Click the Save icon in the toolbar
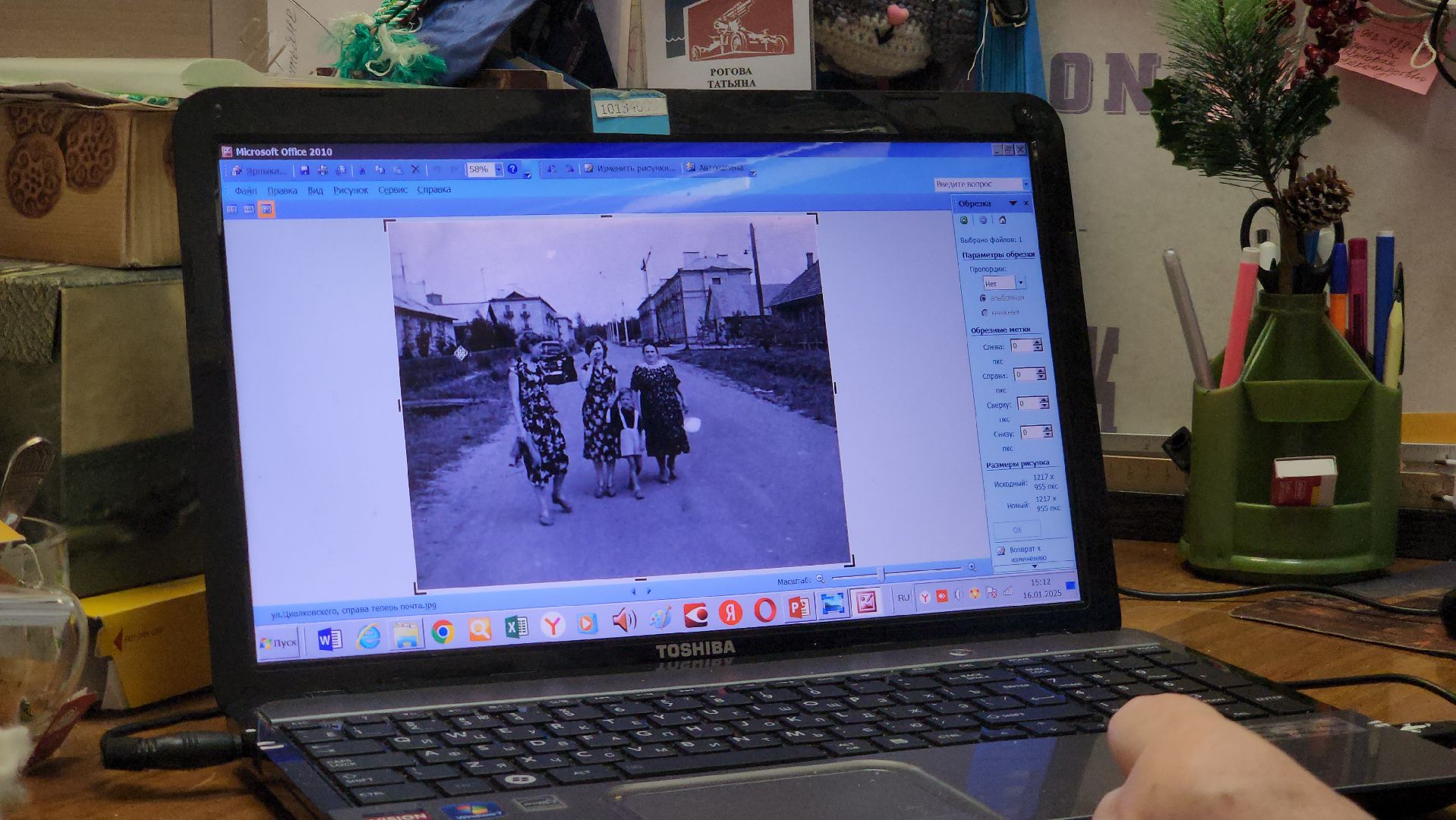 point(304,170)
